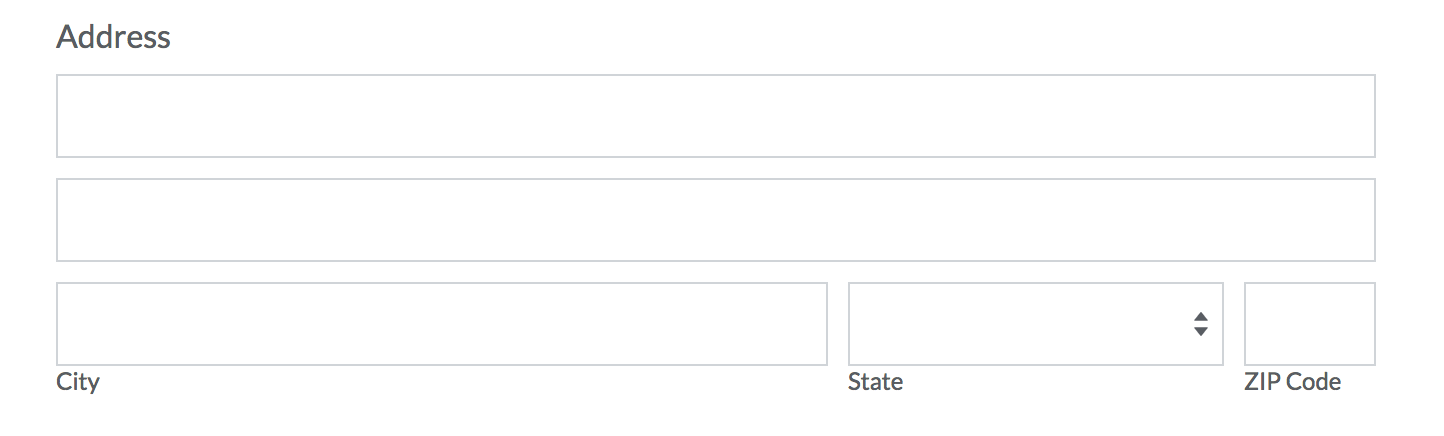
Task: Select the wide input above City label
Action: [441, 324]
